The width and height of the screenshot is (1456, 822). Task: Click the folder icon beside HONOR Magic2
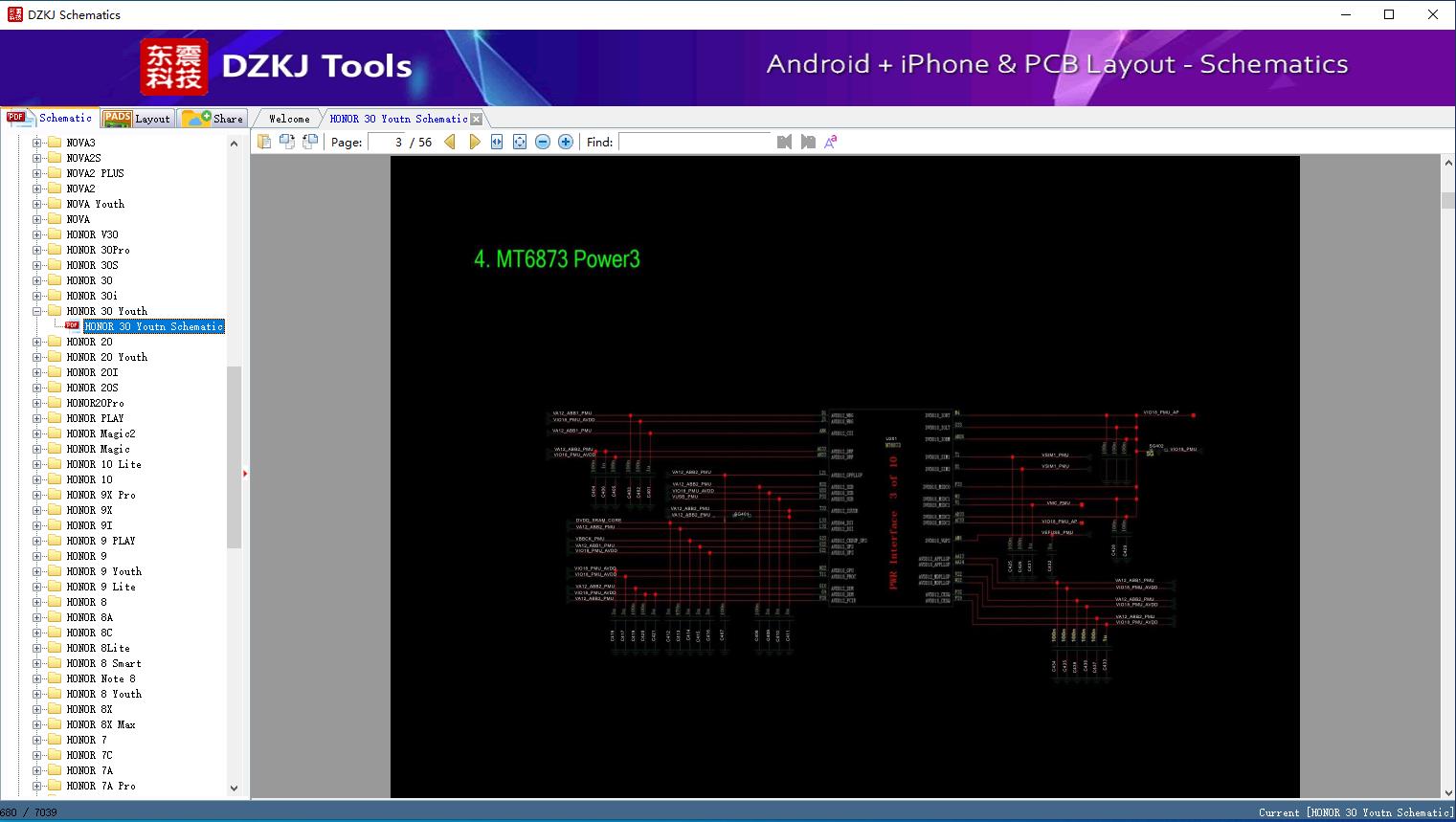[x=55, y=433]
